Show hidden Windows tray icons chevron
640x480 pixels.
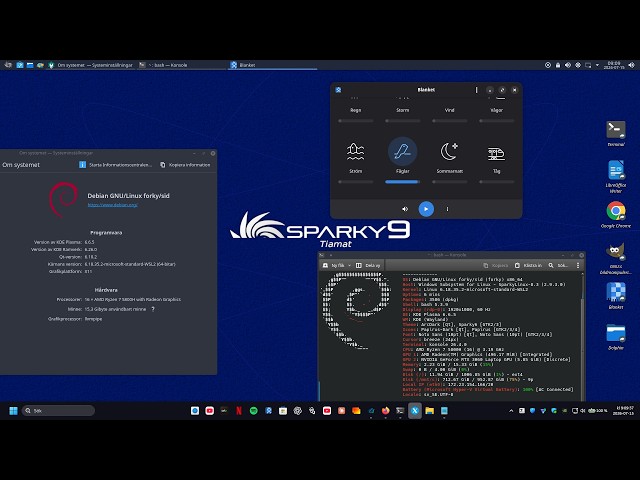pos(511,411)
